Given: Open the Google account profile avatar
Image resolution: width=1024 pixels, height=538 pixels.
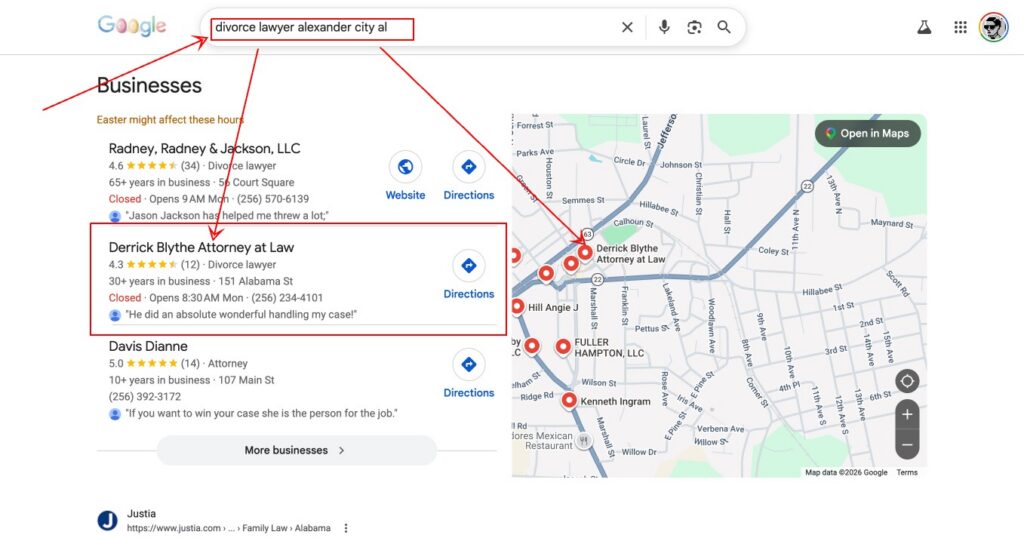Looking at the screenshot, I should coord(993,27).
